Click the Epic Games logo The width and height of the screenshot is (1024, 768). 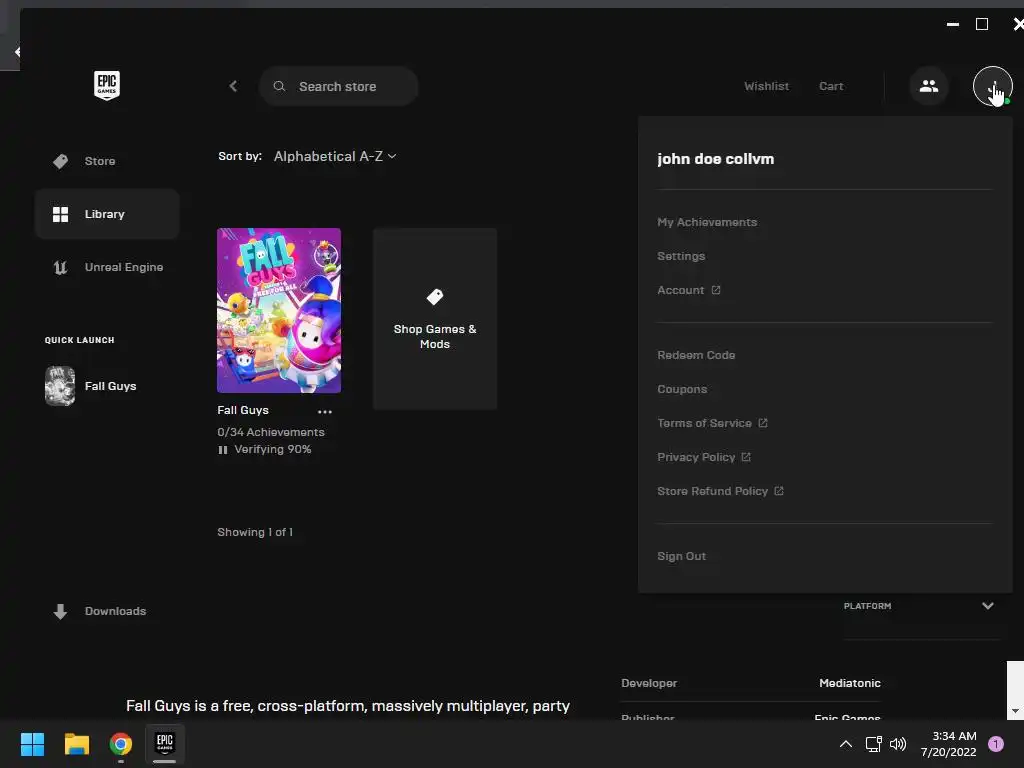tap(106, 86)
